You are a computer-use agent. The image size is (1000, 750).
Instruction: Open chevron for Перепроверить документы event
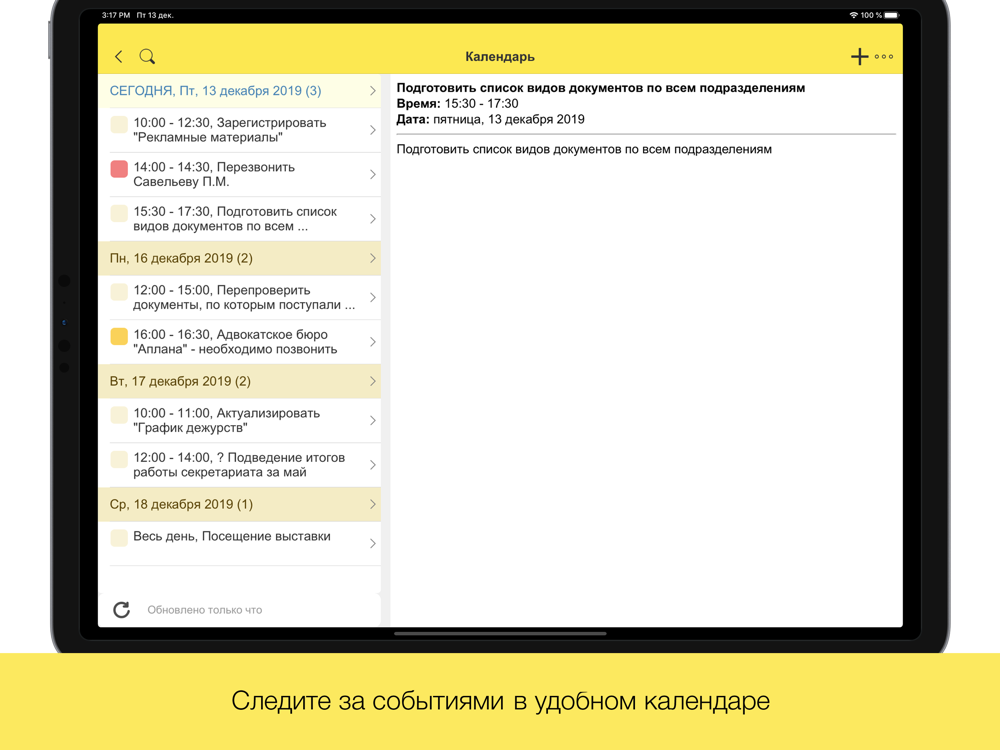pyautogui.click(x=372, y=297)
